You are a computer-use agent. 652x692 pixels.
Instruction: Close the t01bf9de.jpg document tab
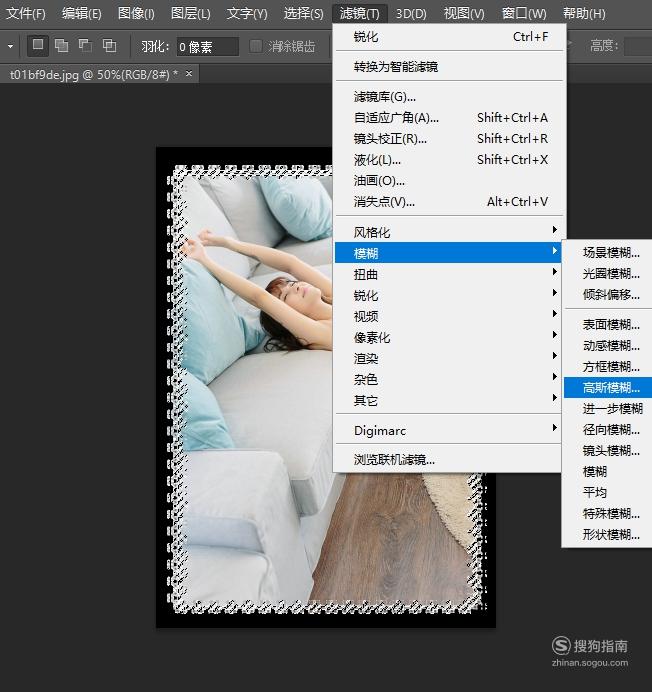click(x=189, y=74)
